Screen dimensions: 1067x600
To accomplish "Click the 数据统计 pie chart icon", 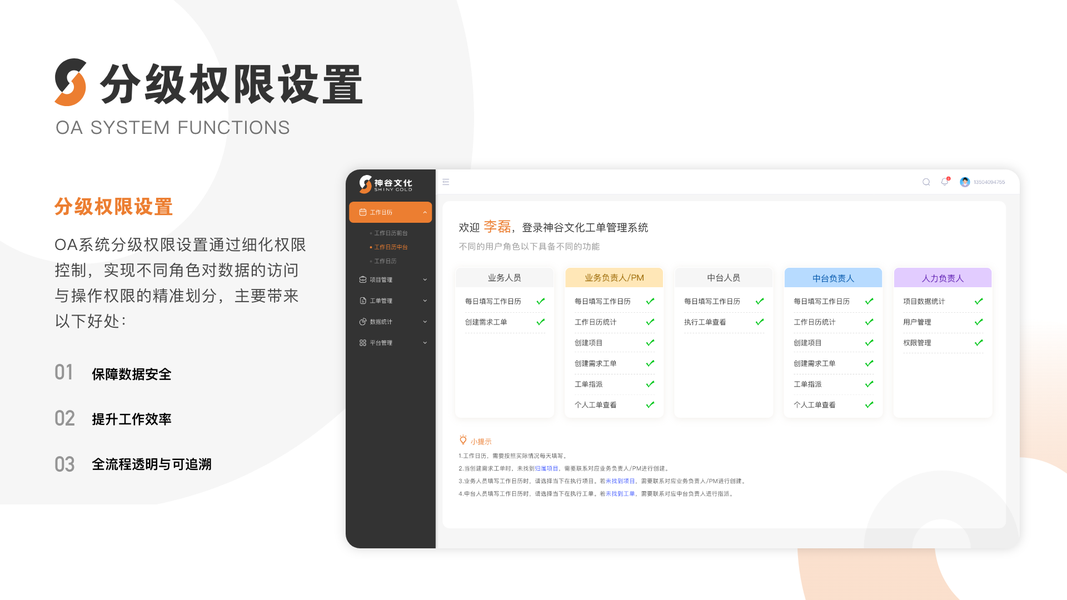I will click(x=363, y=322).
